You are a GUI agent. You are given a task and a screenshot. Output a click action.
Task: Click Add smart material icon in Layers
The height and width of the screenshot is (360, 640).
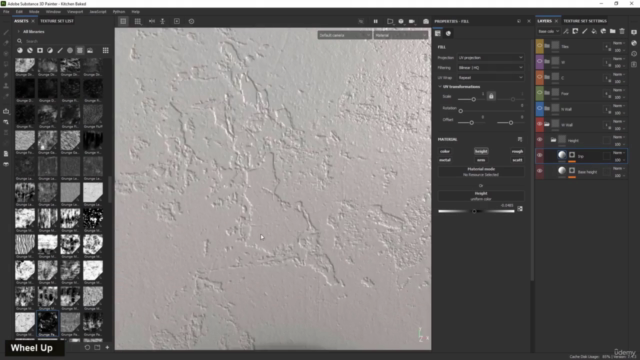coord(603,31)
